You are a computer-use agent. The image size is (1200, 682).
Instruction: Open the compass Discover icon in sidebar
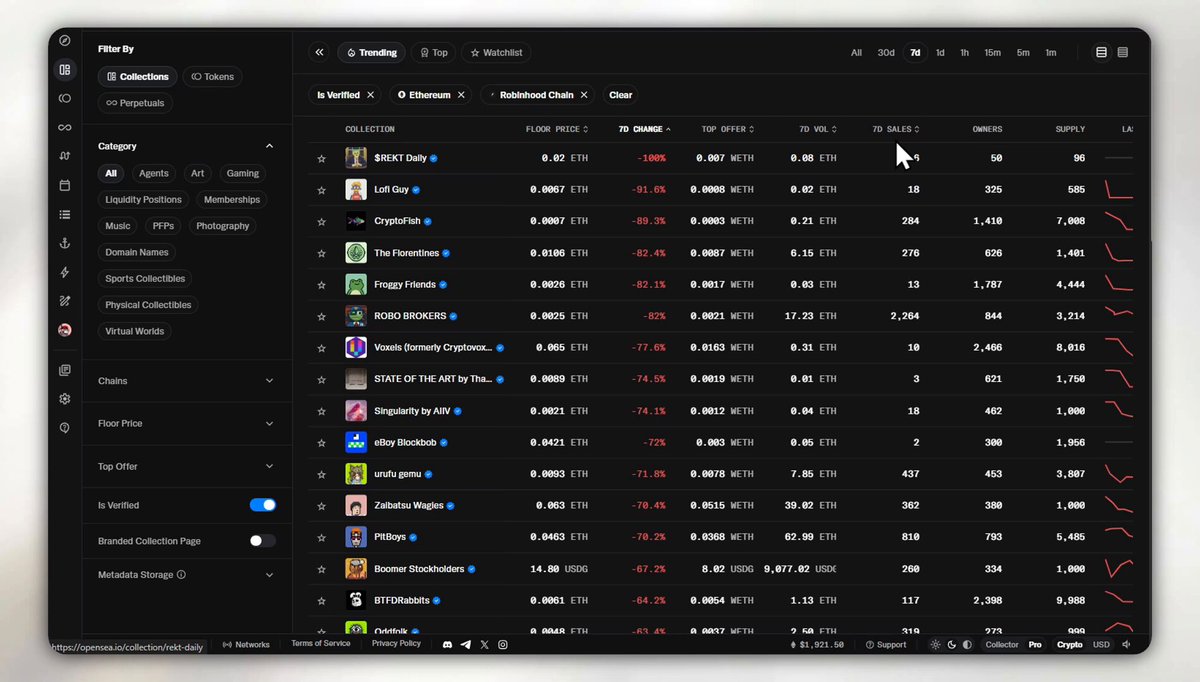[65, 41]
